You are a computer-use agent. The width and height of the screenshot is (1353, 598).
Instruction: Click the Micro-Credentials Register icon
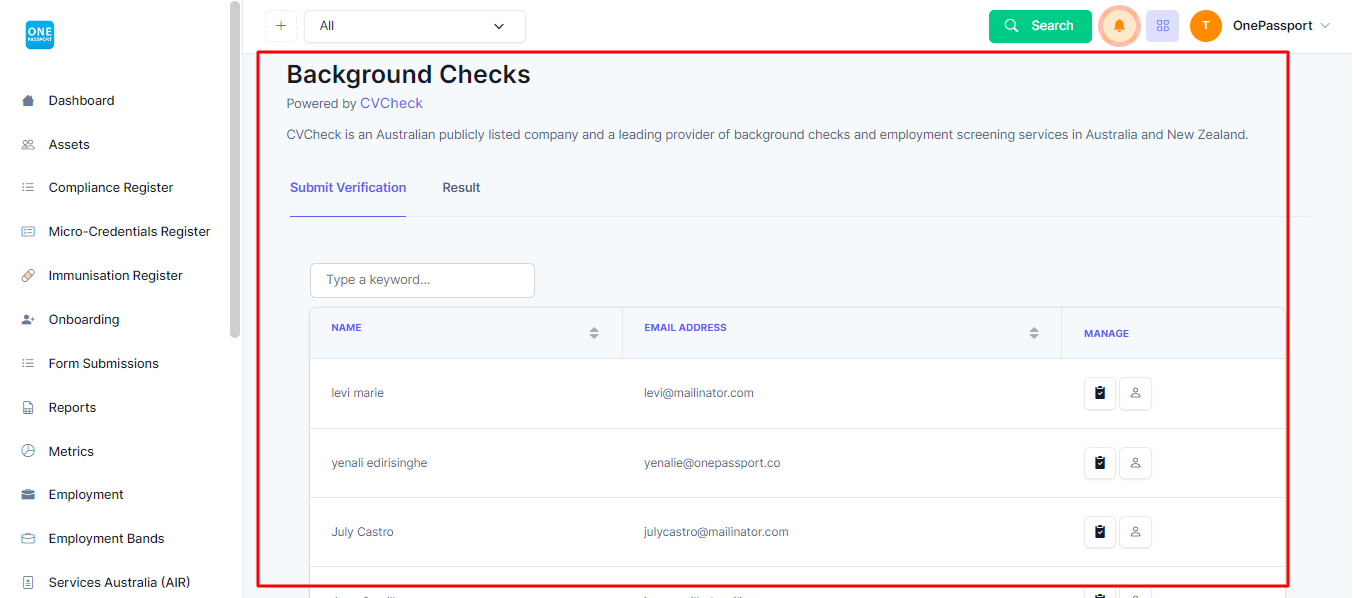coord(28,232)
